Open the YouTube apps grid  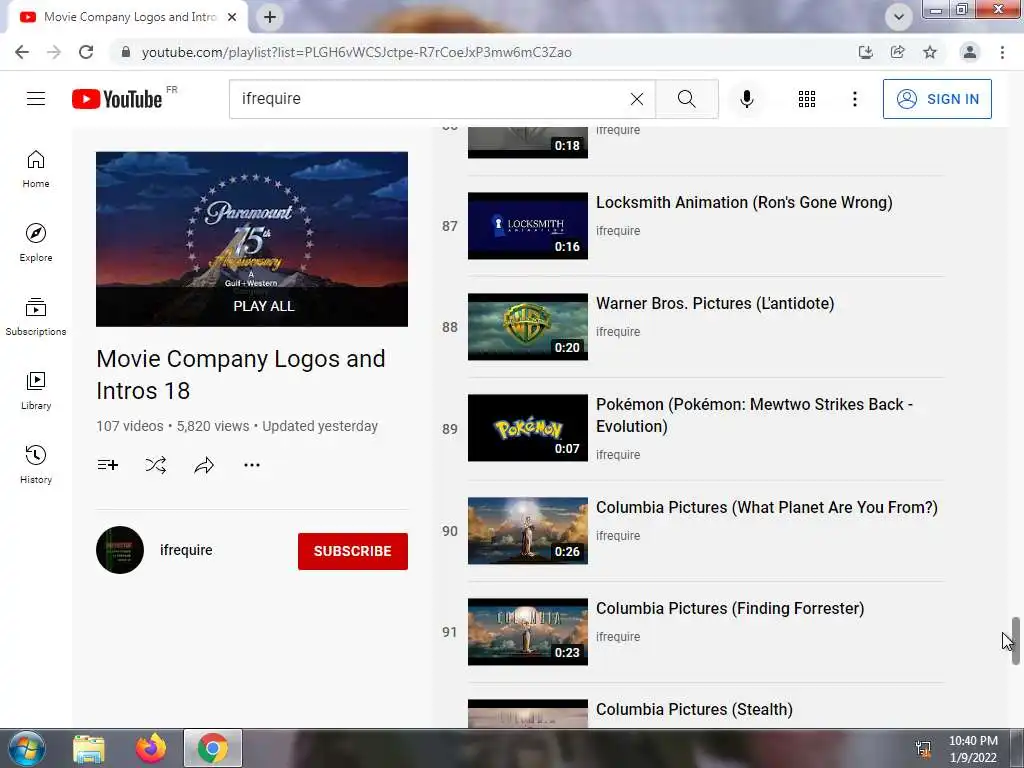click(x=807, y=99)
